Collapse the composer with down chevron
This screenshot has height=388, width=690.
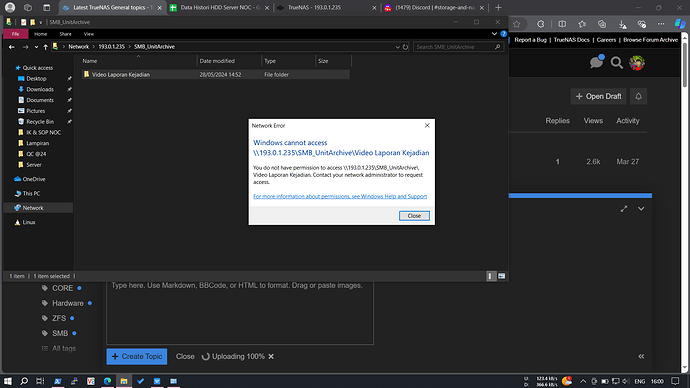click(x=641, y=209)
